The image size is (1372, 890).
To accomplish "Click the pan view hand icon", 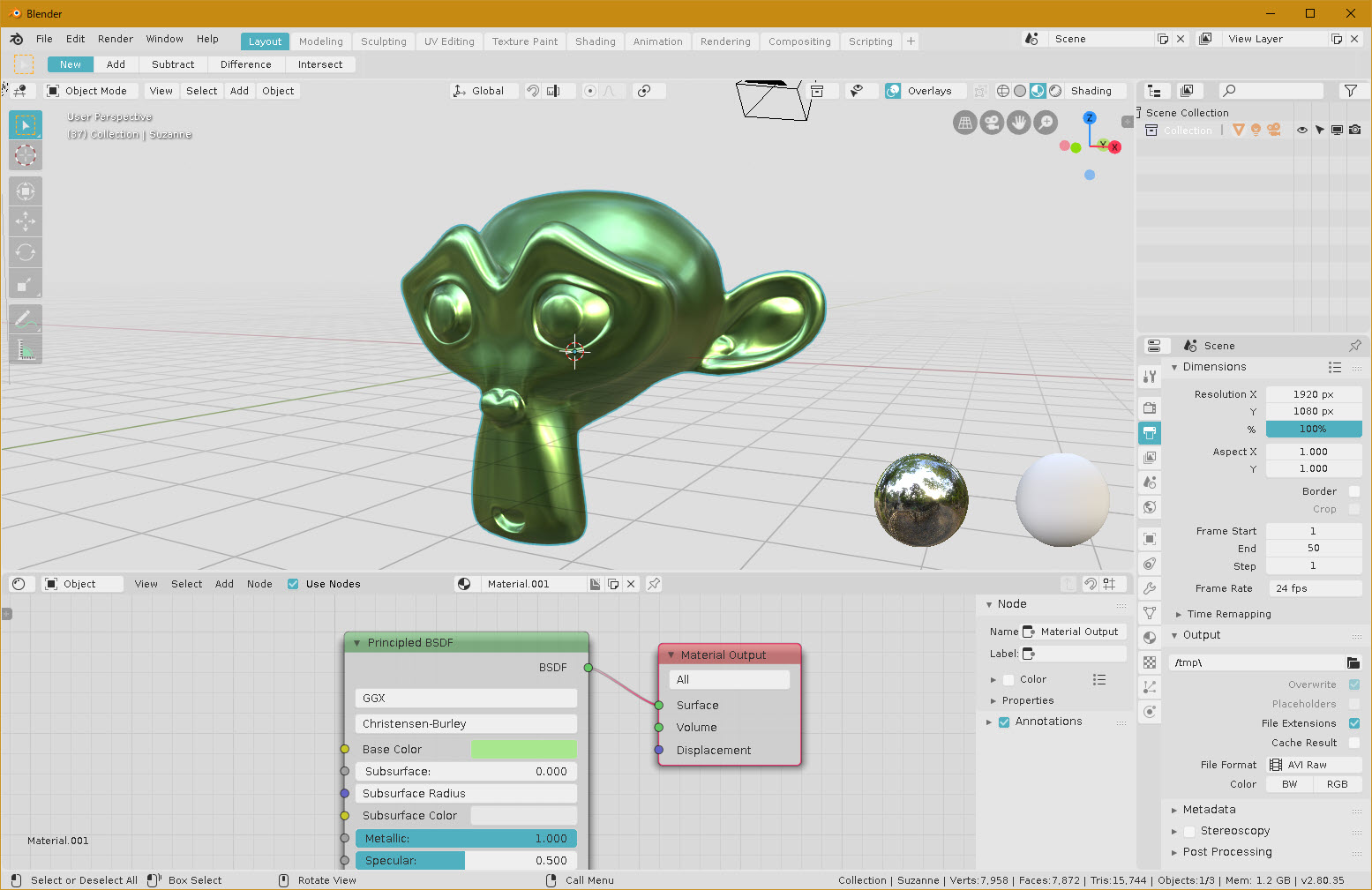I will [1018, 123].
